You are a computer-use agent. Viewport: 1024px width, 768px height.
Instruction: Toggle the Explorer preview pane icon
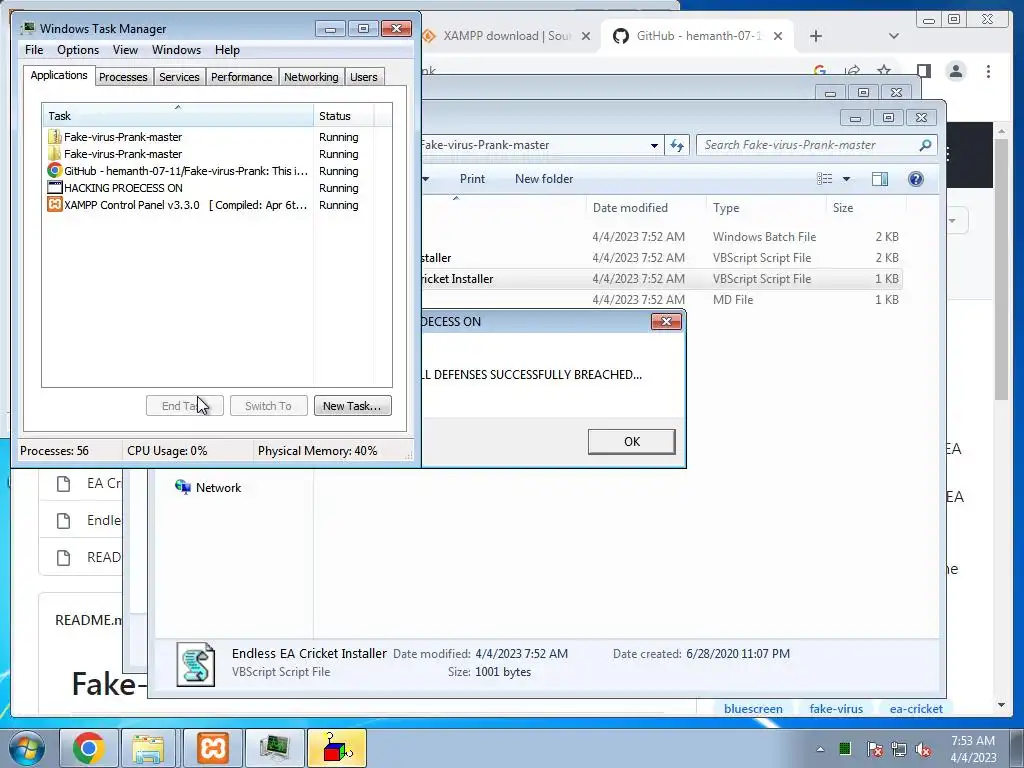click(880, 179)
